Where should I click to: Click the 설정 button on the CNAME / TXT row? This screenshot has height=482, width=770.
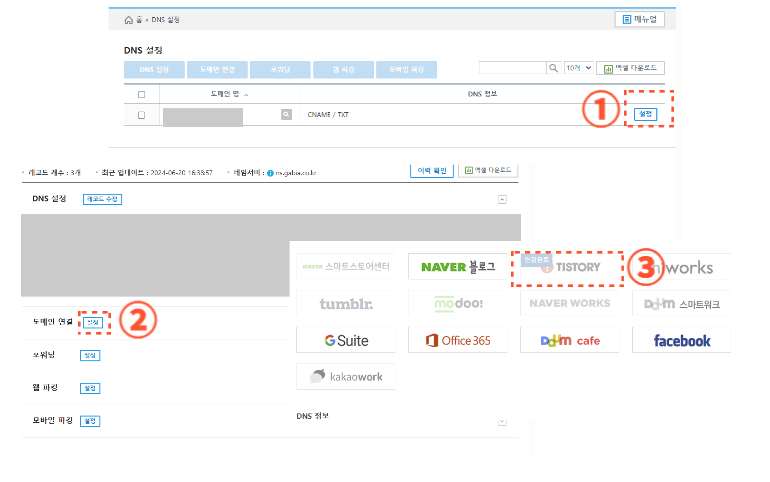[x=645, y=114]
